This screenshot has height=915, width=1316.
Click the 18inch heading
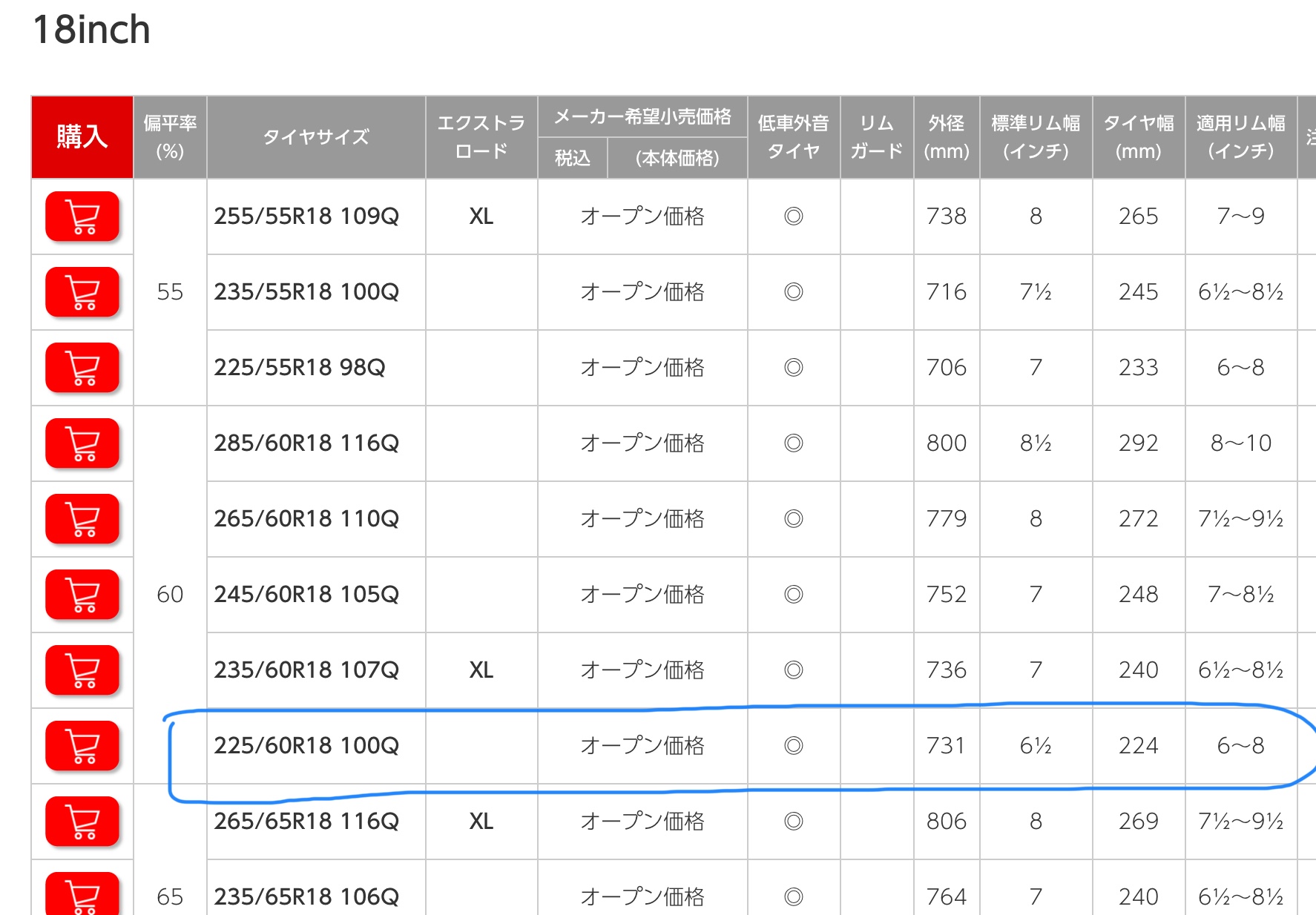pyautogui.click(x=91, y=30)
